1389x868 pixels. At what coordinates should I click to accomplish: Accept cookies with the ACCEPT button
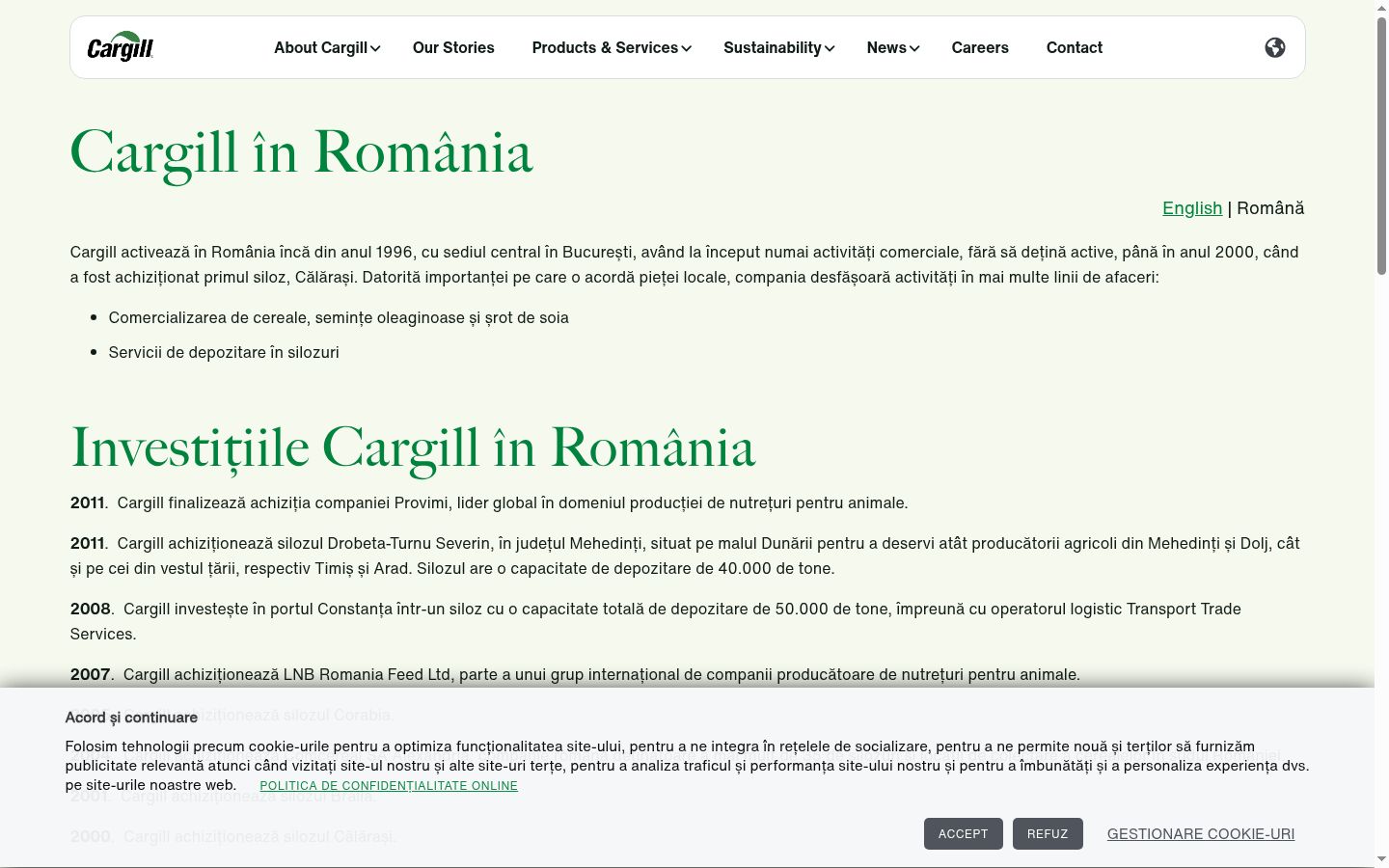[964, 833]
